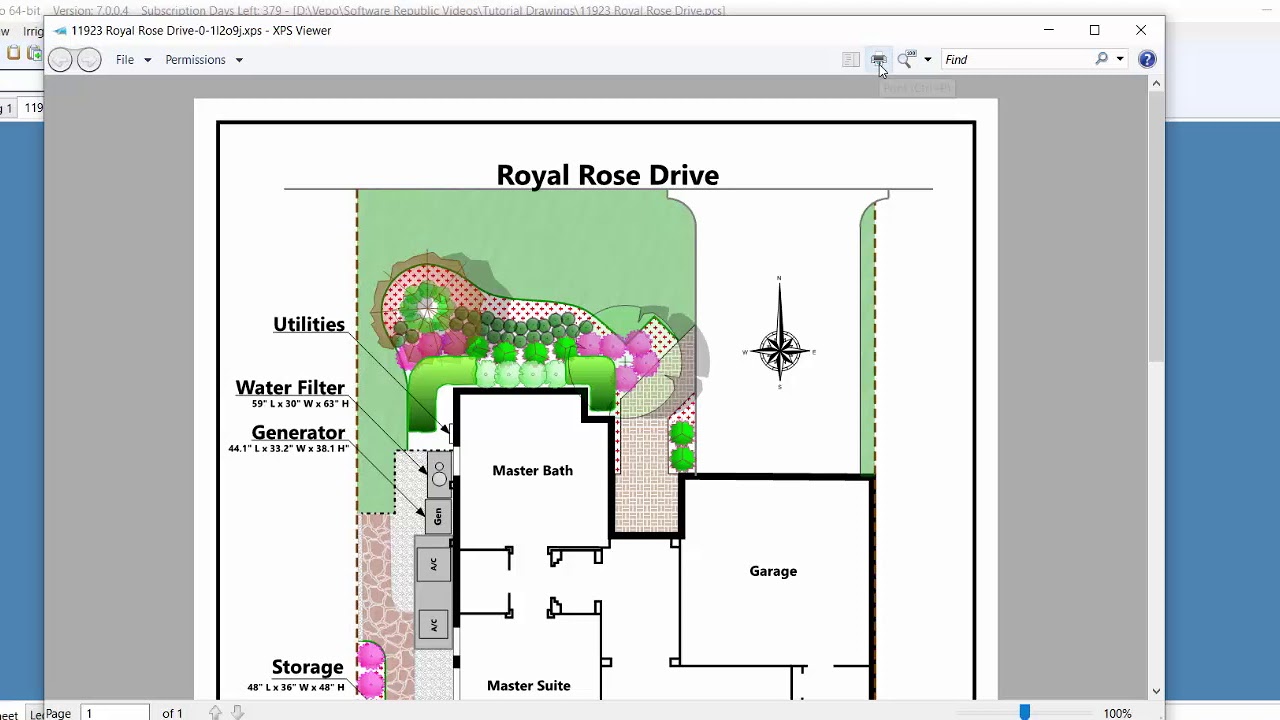Screen dimensions: 1280x720
Task: Click inside the Find search box
Action: point(1017,60)
